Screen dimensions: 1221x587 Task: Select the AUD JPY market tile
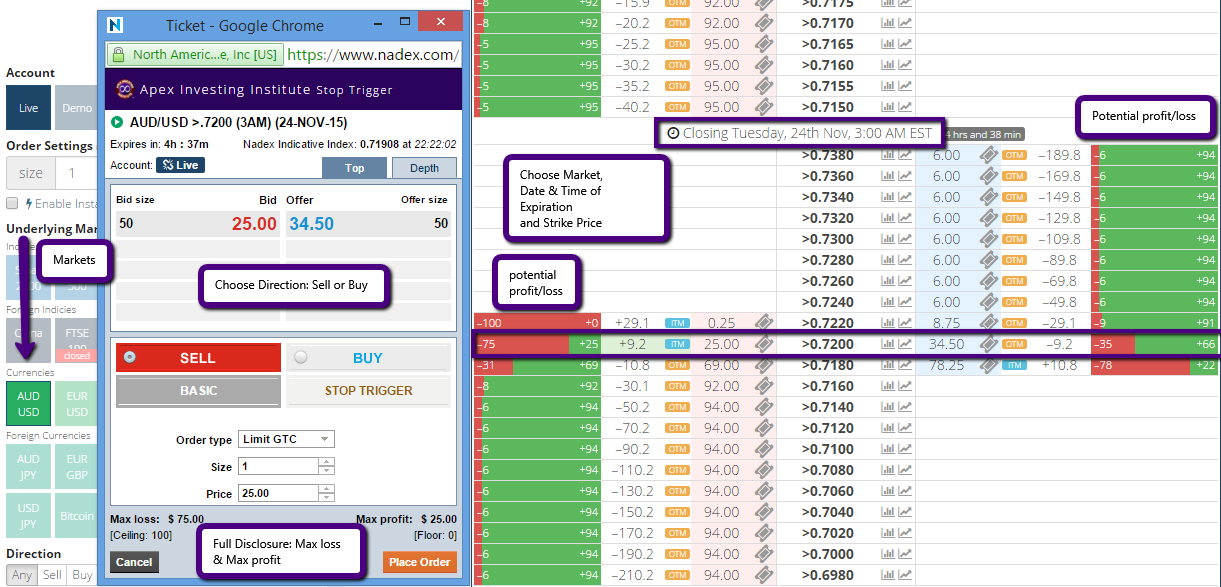pyautogui.click(x=28, y=468)
